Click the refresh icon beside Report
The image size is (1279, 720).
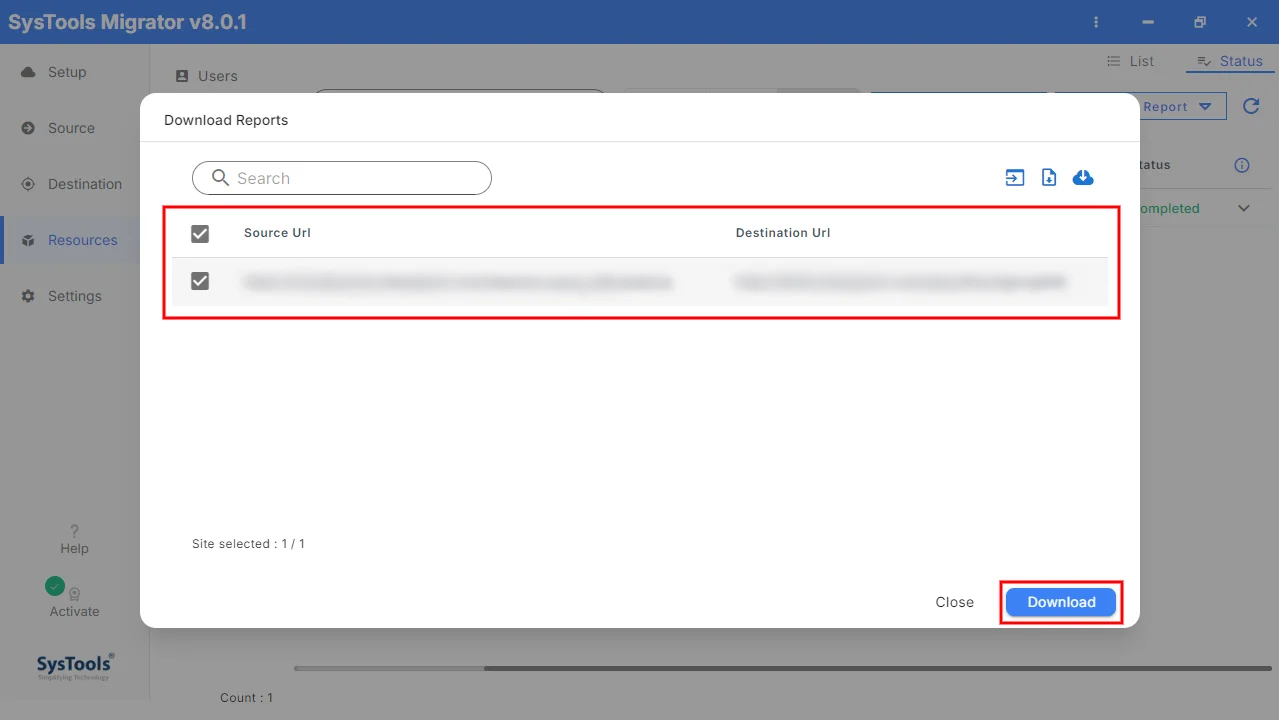1251,106
